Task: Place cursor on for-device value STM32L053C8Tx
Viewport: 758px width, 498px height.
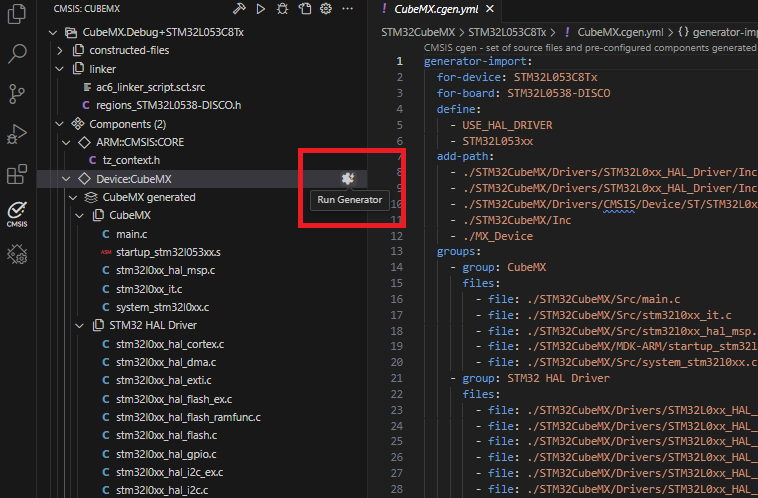Action: [x=555, y=77]
